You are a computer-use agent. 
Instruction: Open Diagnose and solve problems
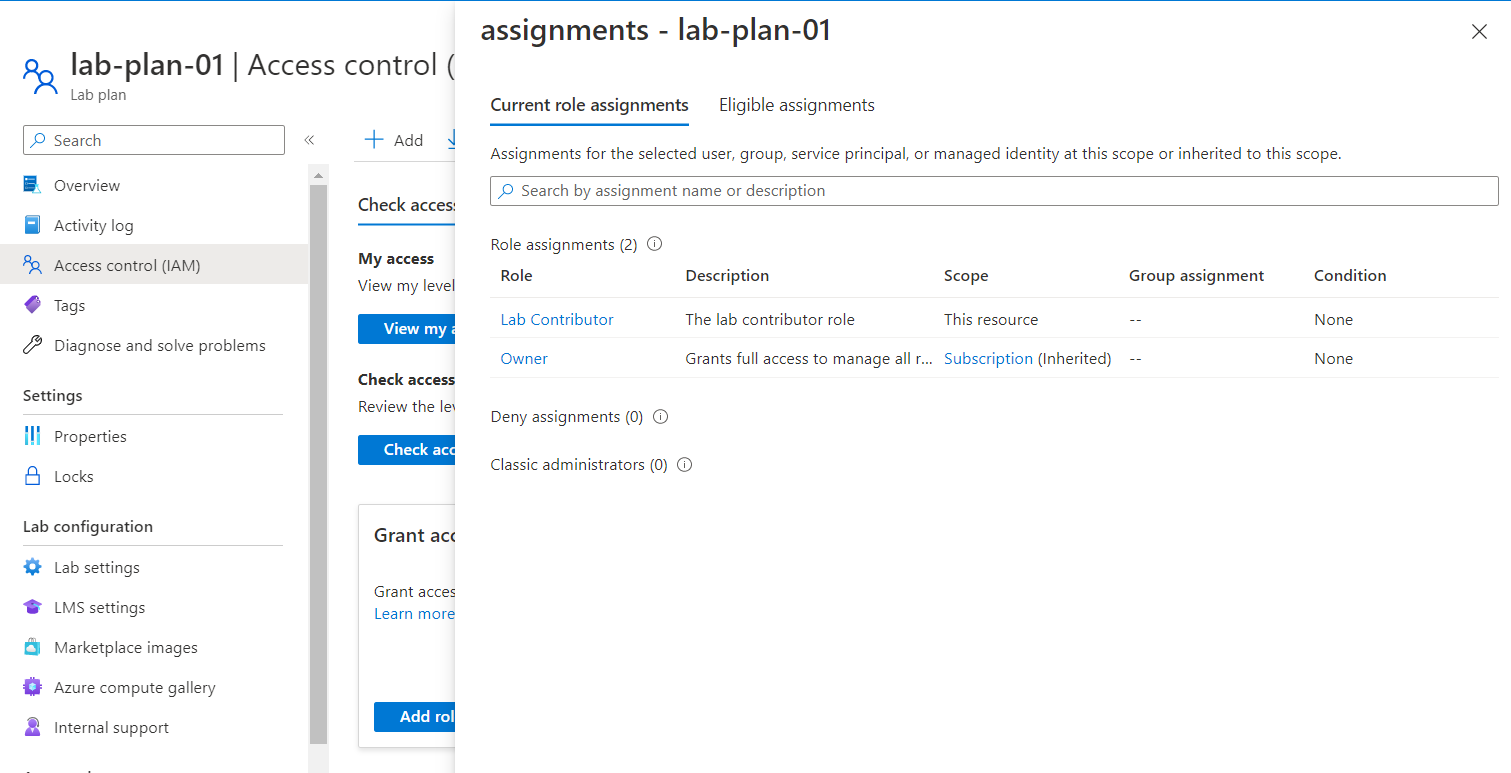(x=159, y=345)
